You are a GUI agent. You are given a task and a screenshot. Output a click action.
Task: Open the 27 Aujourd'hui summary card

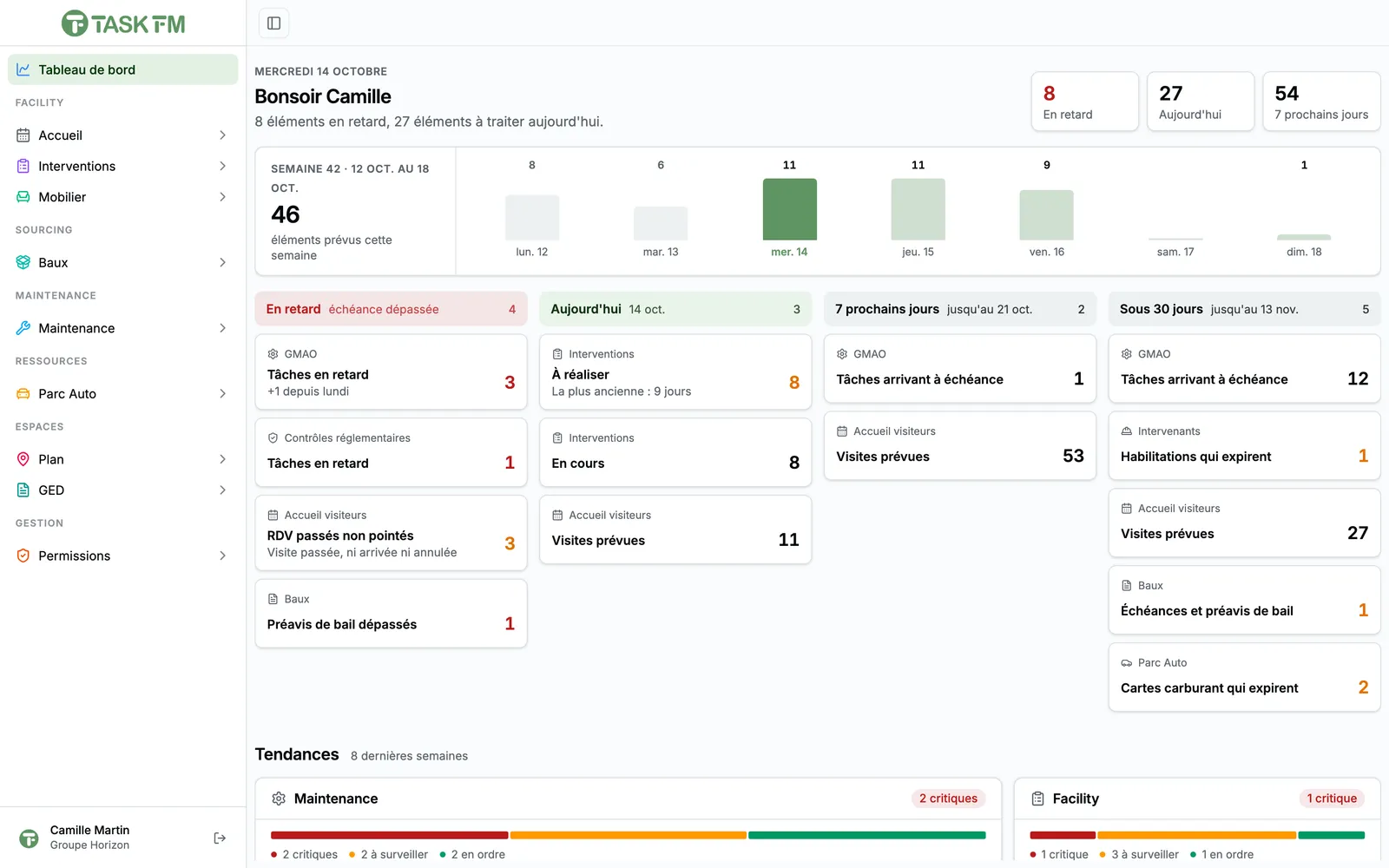tap(1201, 102)
